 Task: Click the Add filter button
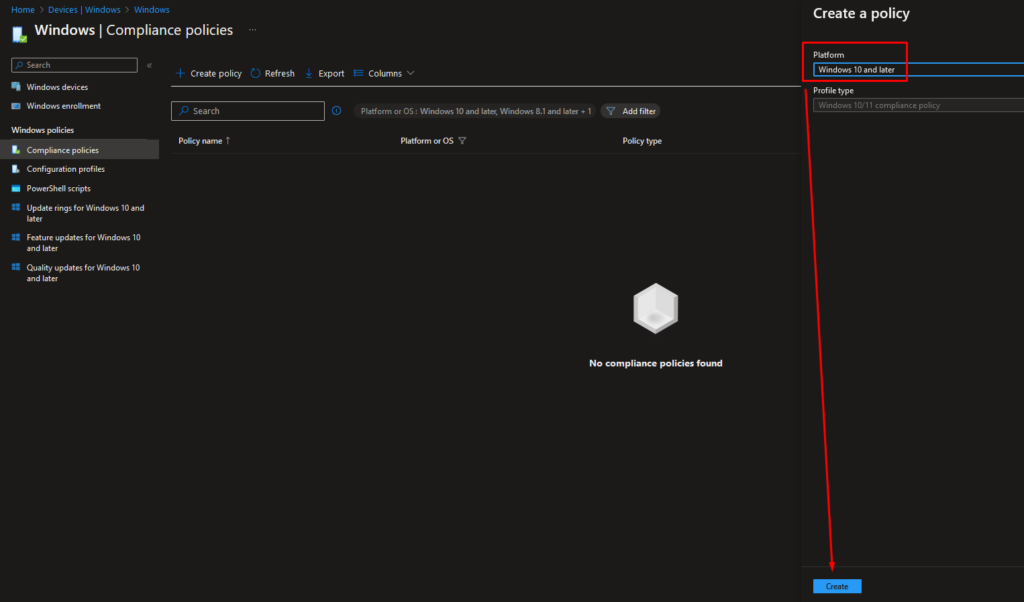(x=631, y=112)
